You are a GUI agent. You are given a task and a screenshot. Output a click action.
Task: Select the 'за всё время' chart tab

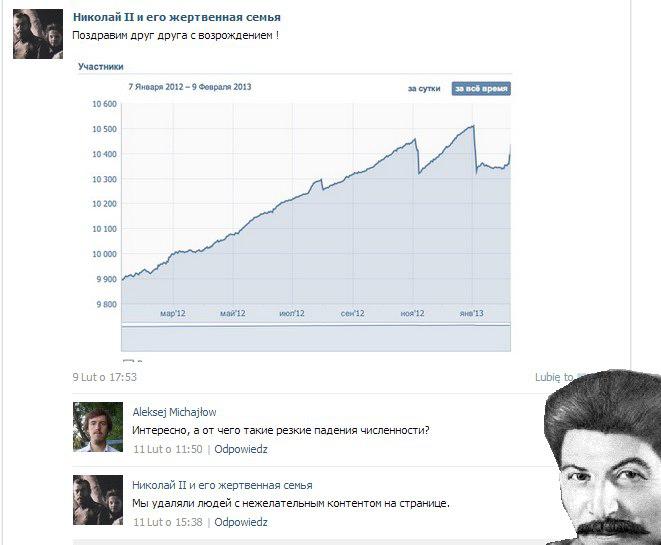[481, 89]
